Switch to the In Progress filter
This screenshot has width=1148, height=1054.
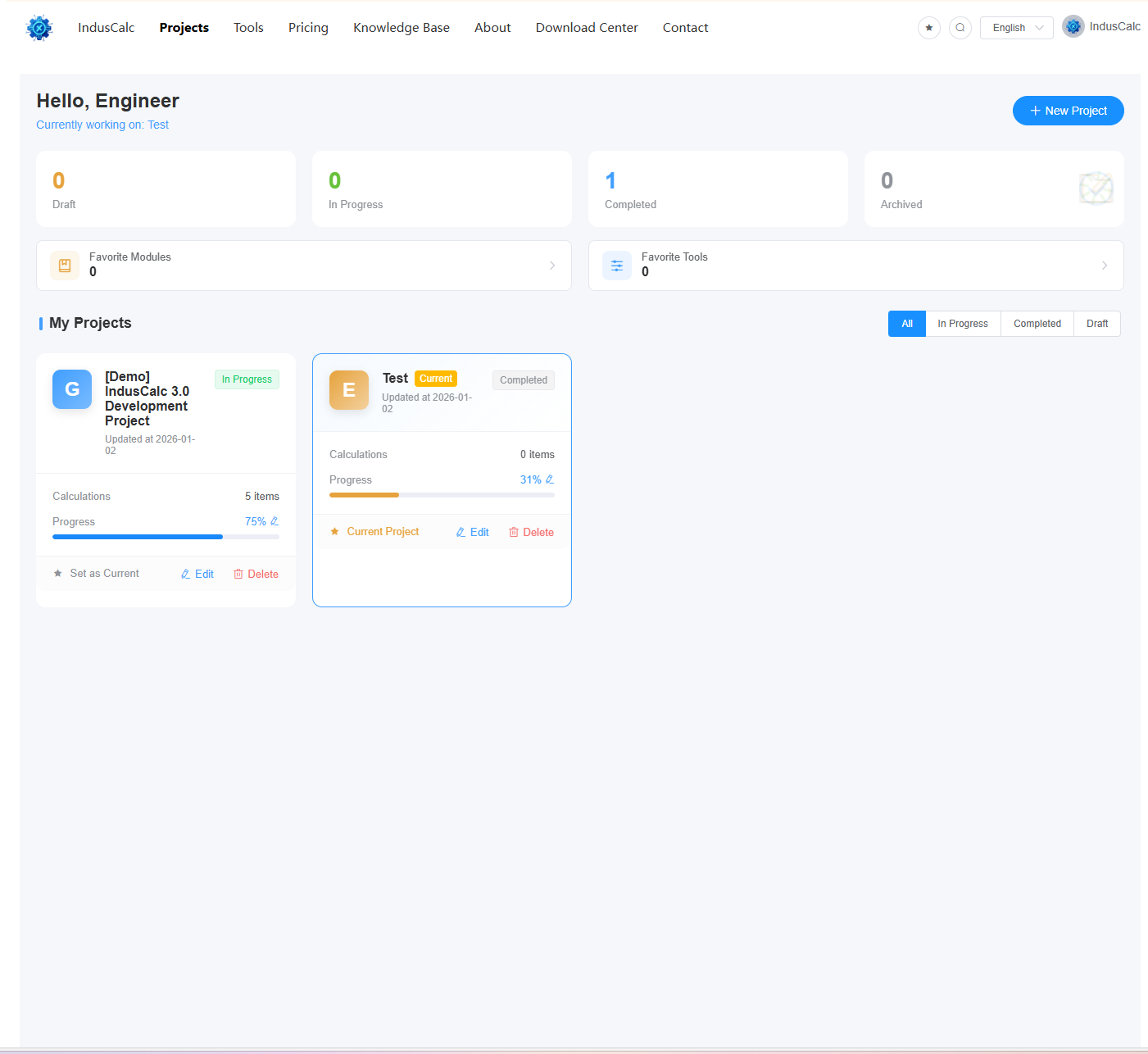[962, 323]
